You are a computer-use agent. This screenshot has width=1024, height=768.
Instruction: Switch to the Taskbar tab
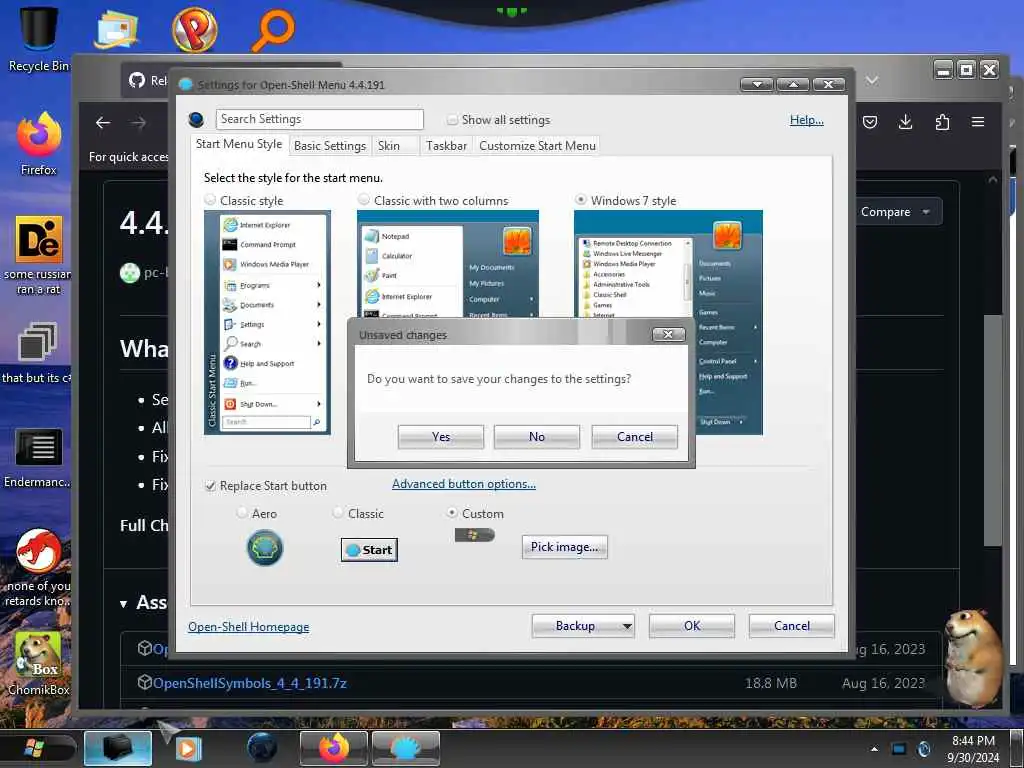[446, 146]
